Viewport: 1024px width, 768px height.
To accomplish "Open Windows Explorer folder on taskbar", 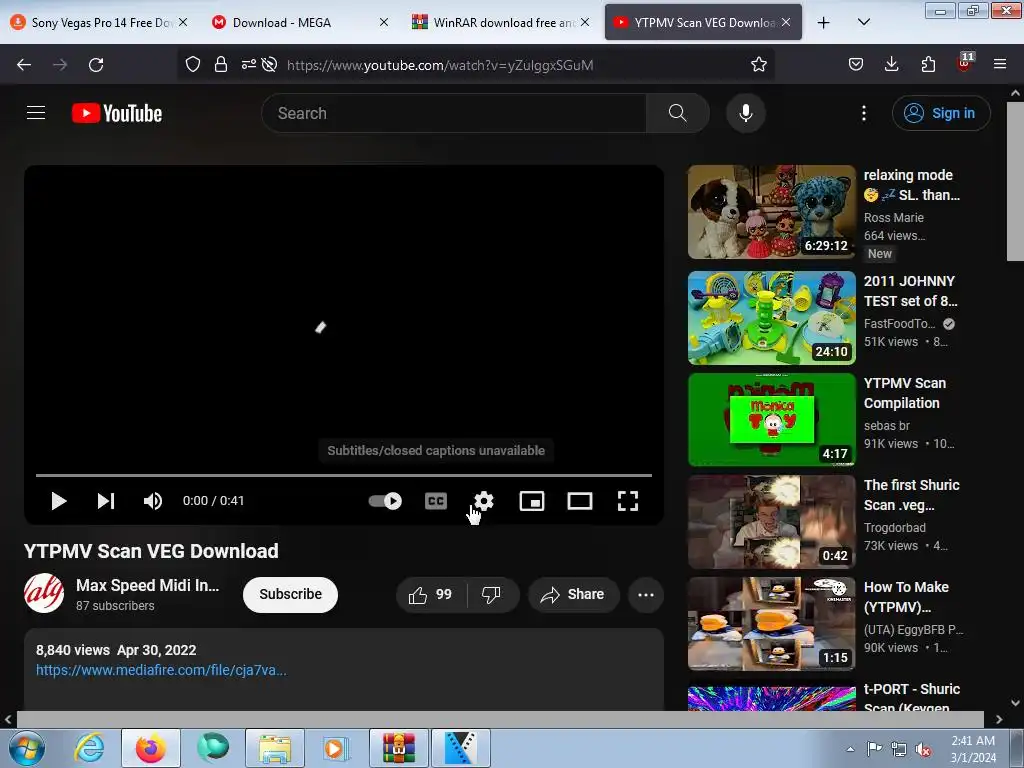I will pos(275,748).
